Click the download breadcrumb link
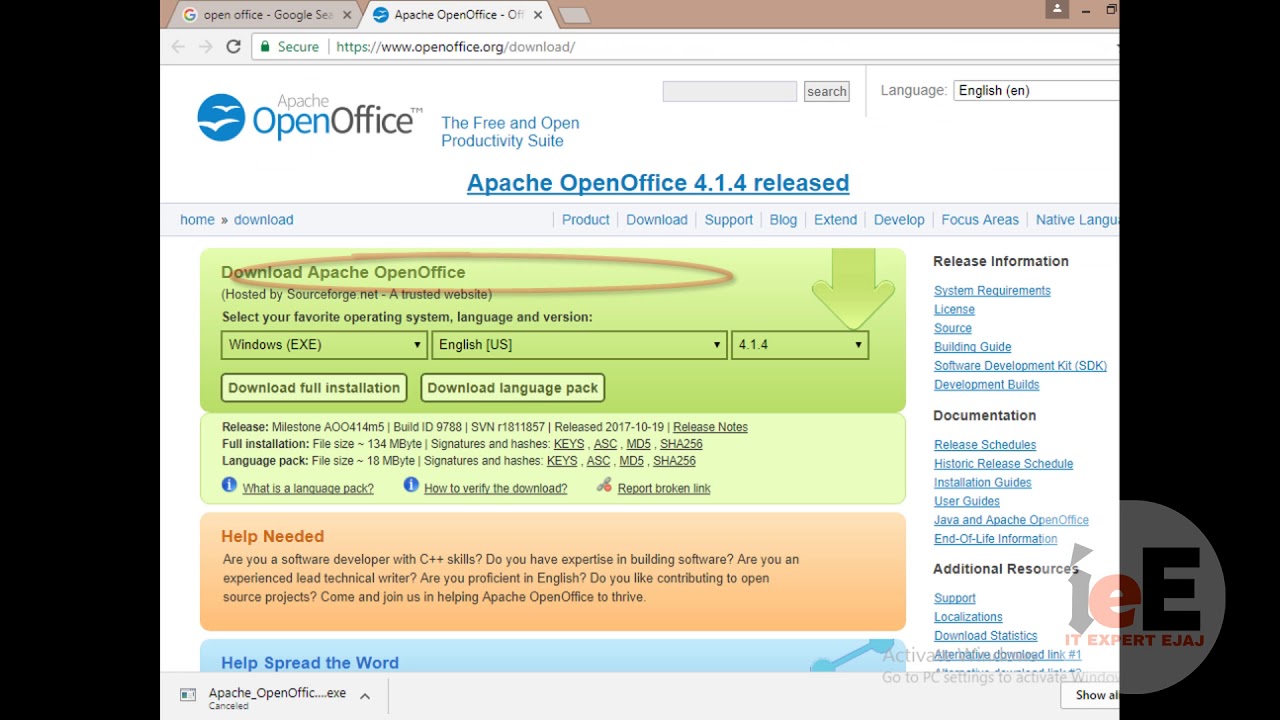This screenshot has width=1280, height=720. (264, 220)
